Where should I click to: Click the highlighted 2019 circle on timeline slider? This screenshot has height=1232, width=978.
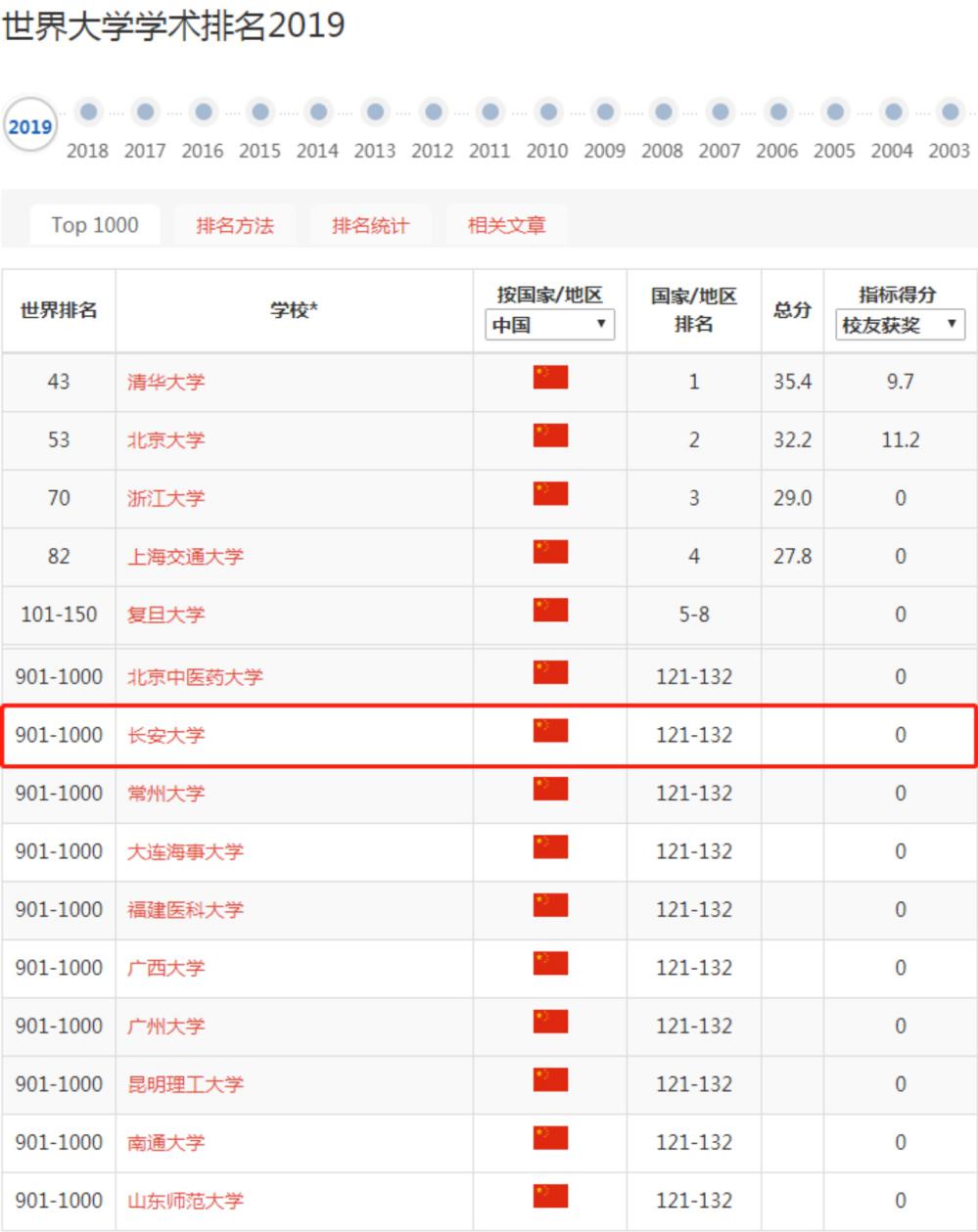coord(31,125)
